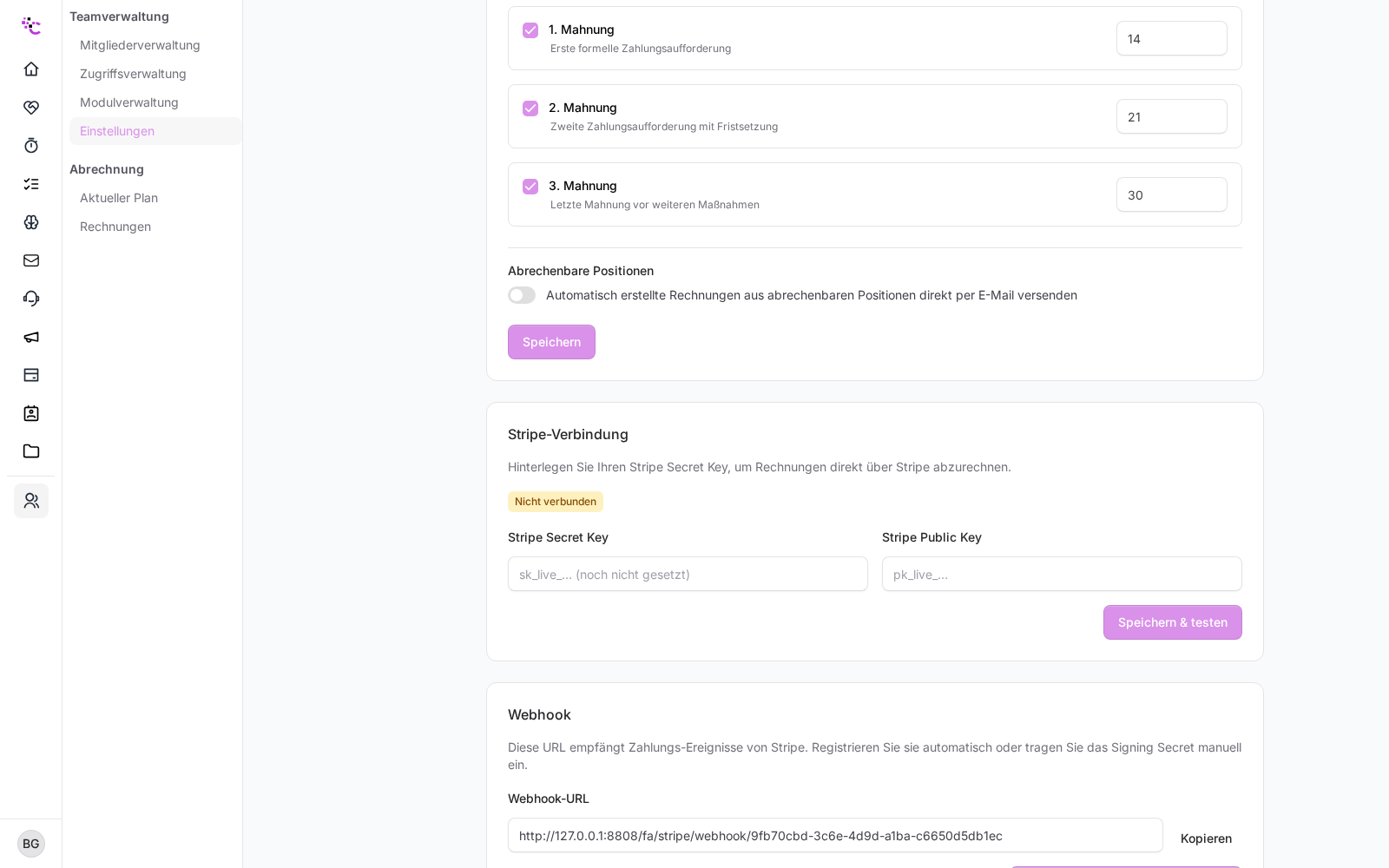The height and width of the screenshot is (868, 1389).
Task: Copy the webhook URL with Kopieren
Action: 1206,838
